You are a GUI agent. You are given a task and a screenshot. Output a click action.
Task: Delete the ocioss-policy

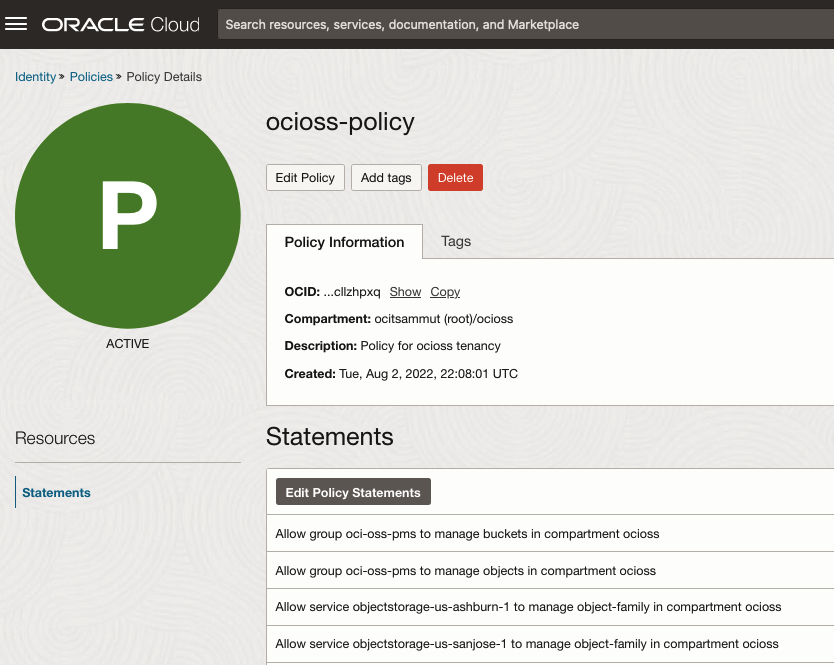(455, 177)
